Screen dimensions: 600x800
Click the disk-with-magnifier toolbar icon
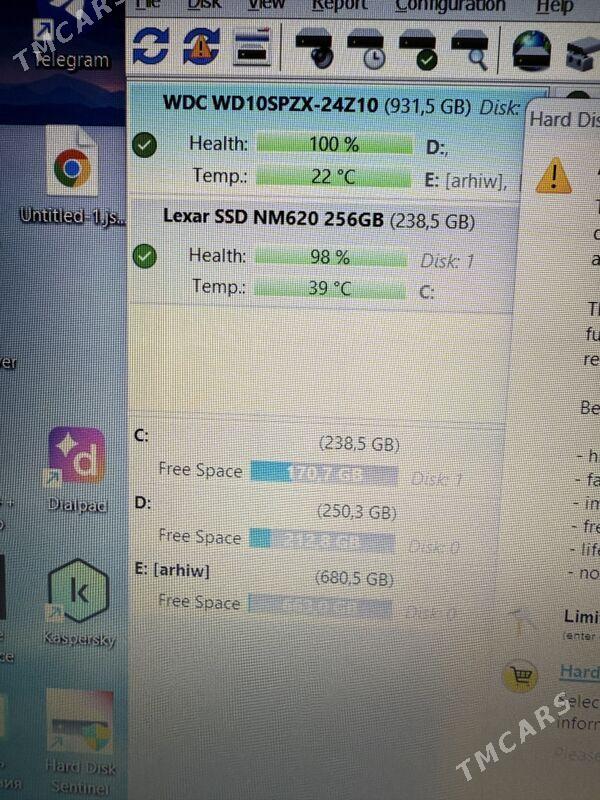click(470, 49)
